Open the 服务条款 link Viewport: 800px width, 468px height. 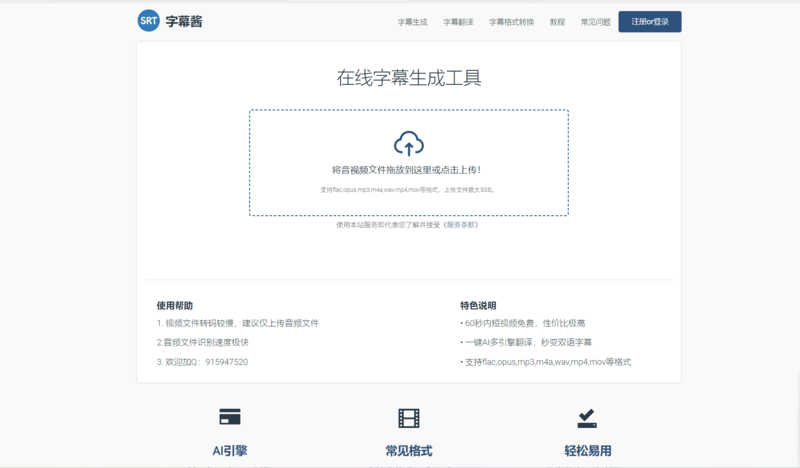[x=461, y=225]
